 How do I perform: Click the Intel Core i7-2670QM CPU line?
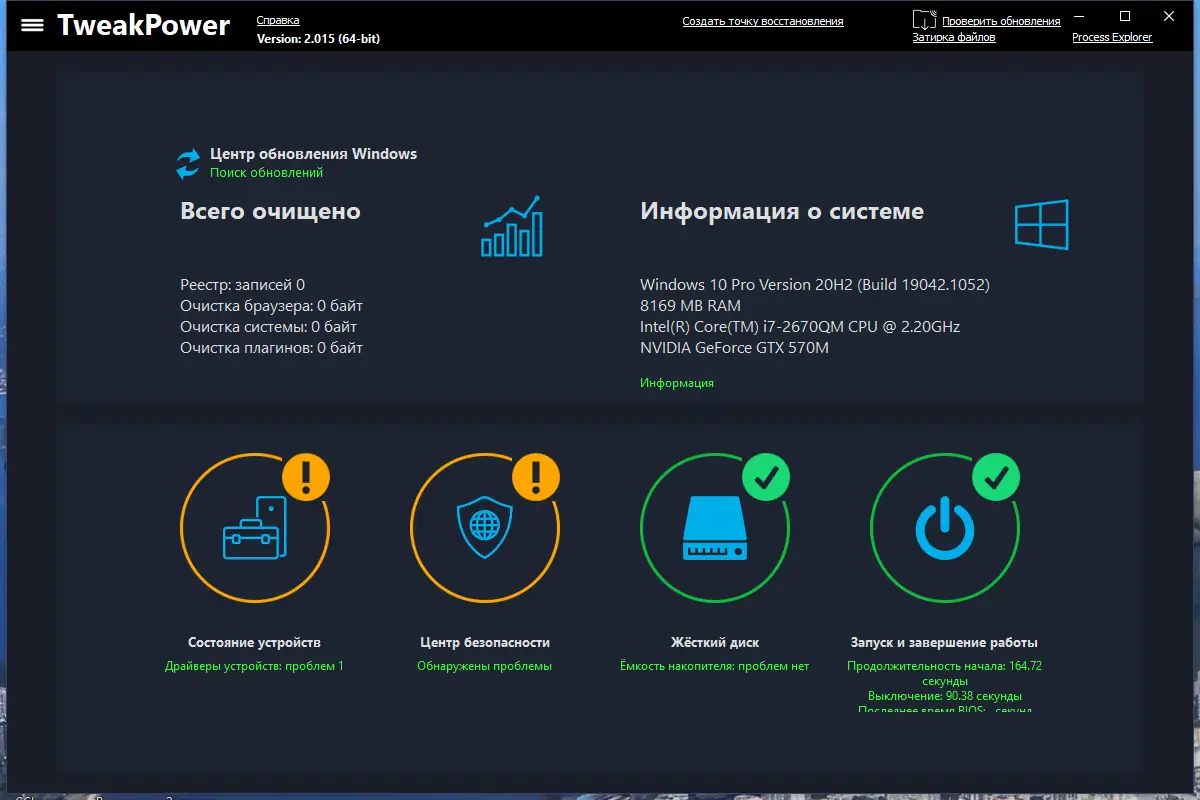pyautogui.click(x=800, y=327)
